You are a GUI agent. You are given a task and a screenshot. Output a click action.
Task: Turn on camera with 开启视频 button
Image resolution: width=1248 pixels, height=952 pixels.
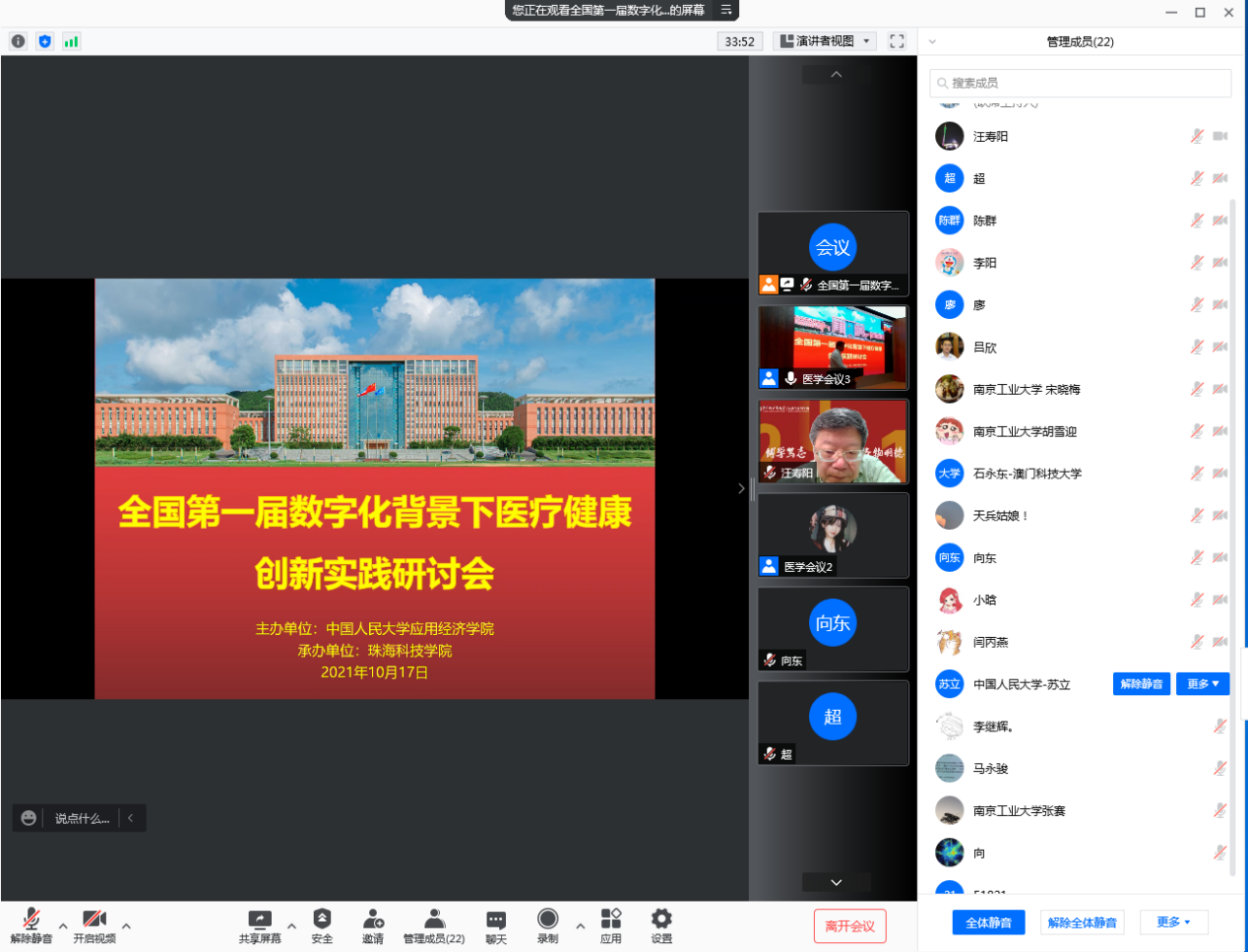click(x=94, y=920)
